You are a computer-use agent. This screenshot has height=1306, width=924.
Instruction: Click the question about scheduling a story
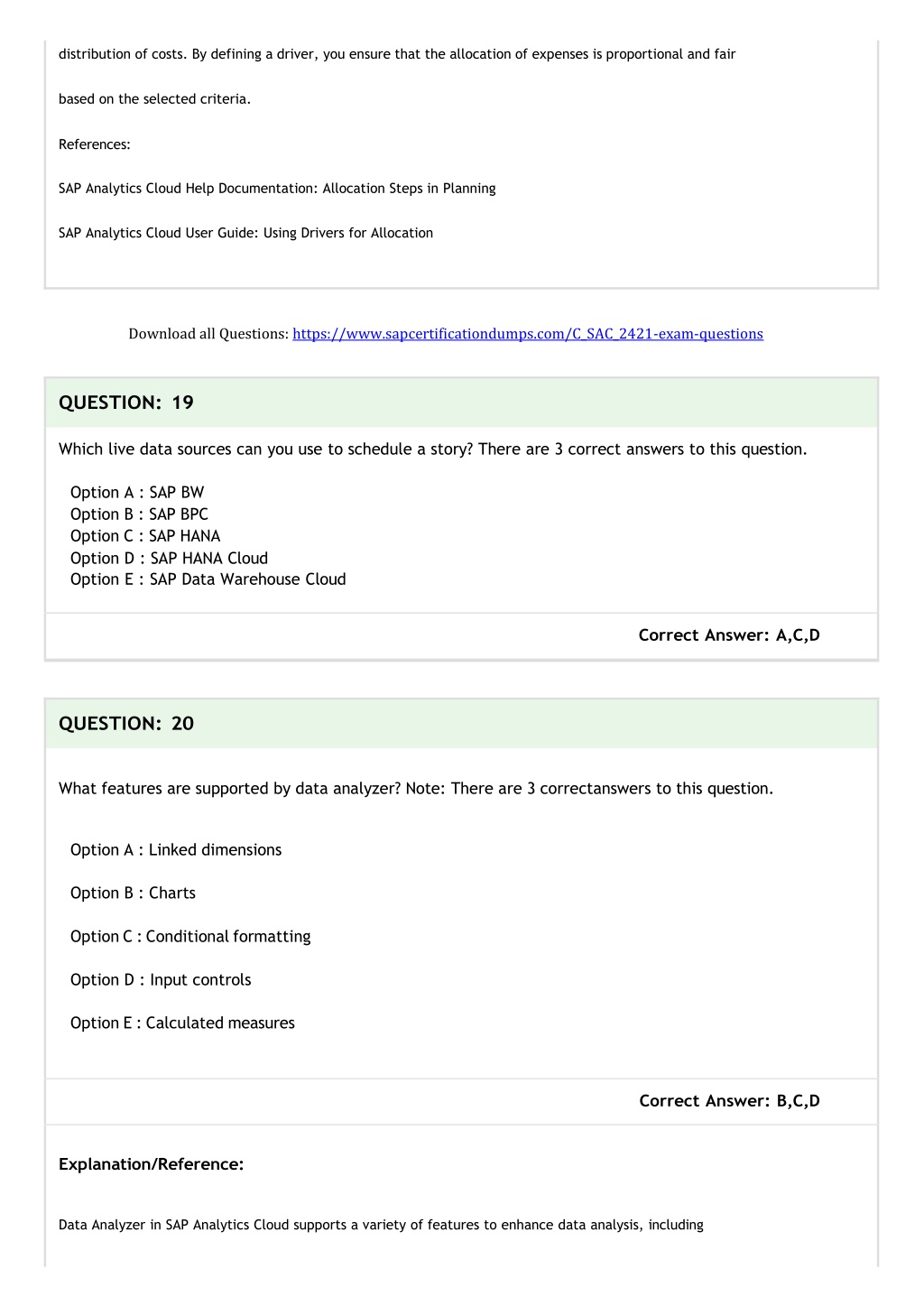[433, 449]
